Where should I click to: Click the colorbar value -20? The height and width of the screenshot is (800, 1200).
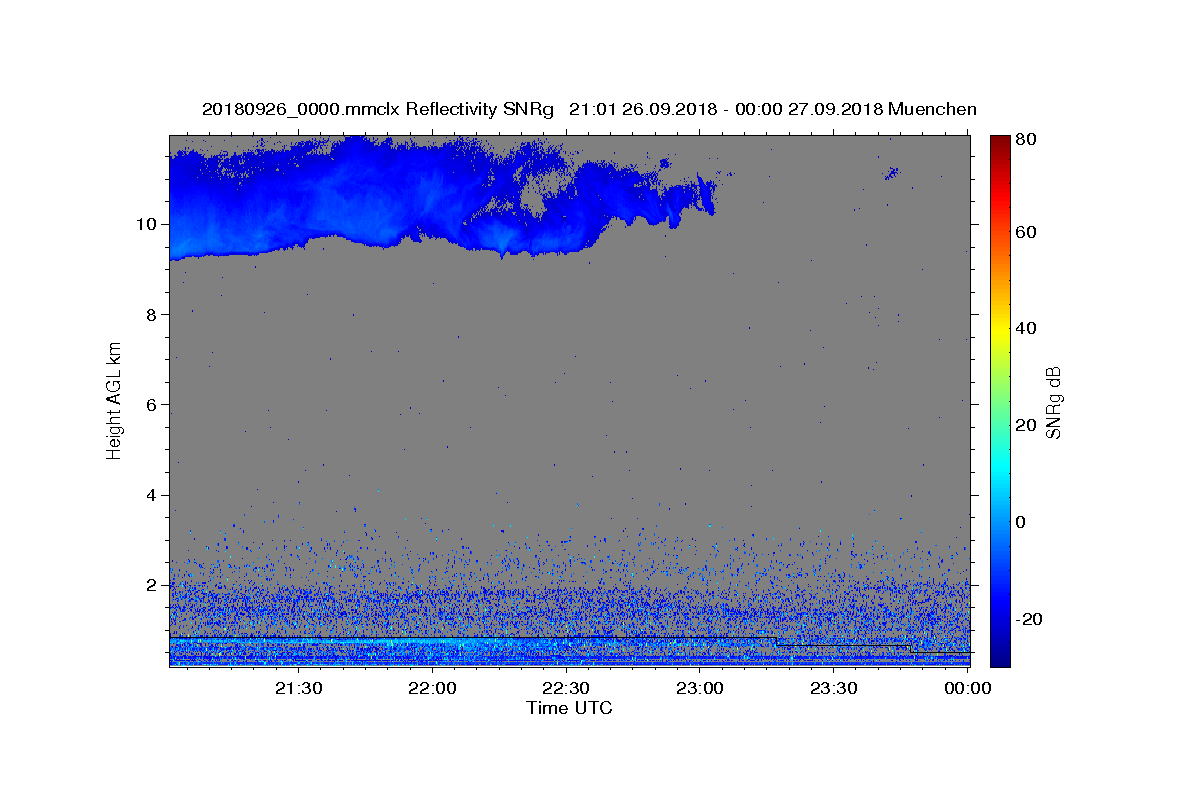click(1031, 619)
